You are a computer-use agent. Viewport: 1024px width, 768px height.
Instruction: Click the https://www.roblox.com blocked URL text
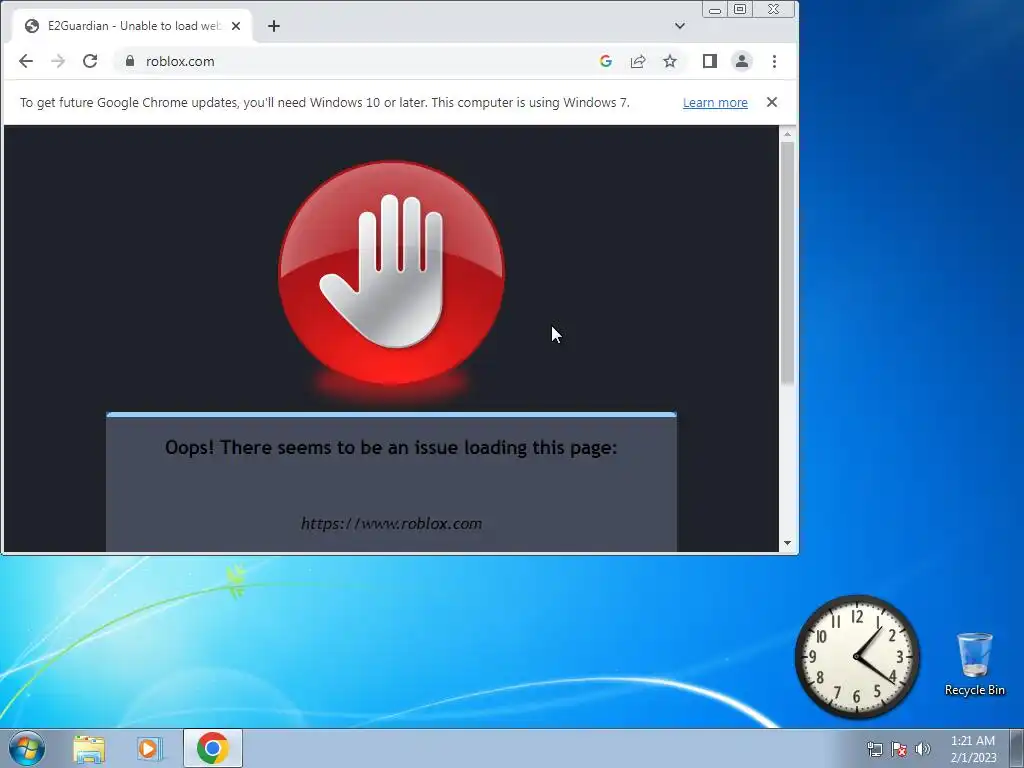pyautogui.click(x=391, y=524)
